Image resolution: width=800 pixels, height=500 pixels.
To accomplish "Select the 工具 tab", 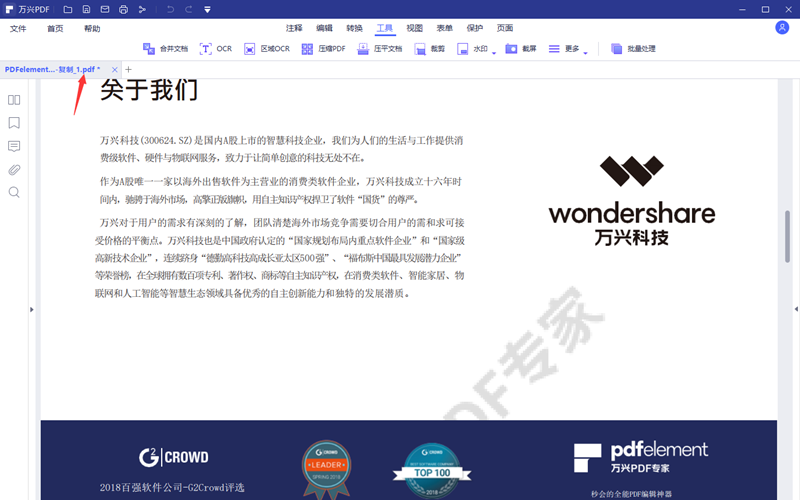I will 384,28.
